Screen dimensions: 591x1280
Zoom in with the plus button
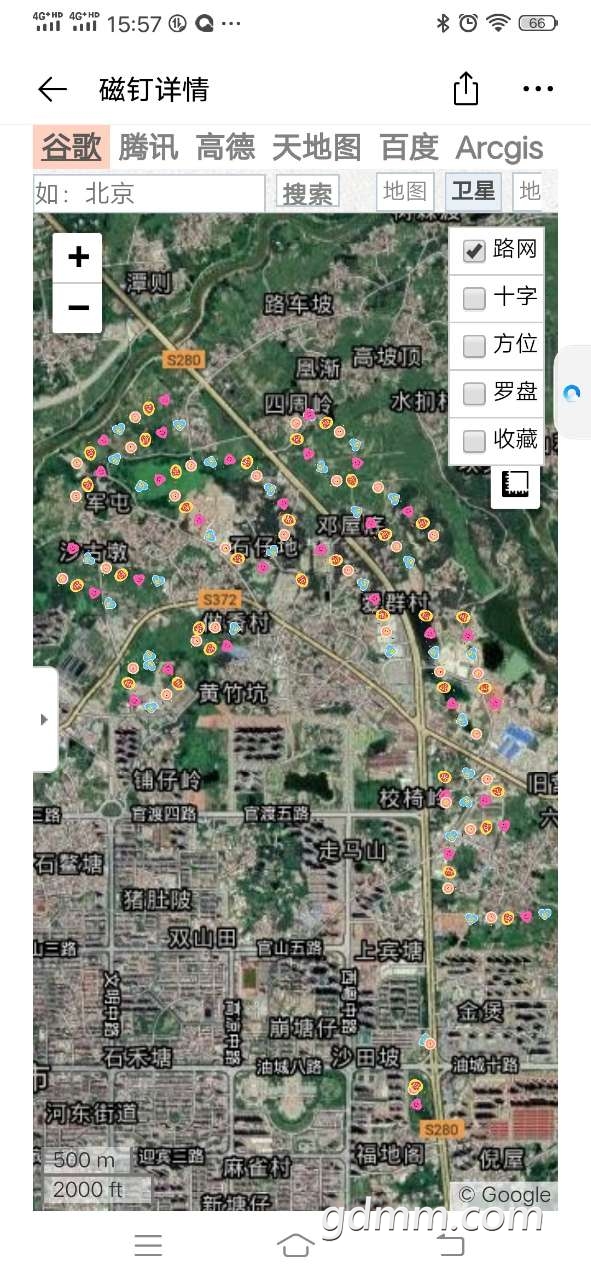pyautogui.click(x=78, y=258)
